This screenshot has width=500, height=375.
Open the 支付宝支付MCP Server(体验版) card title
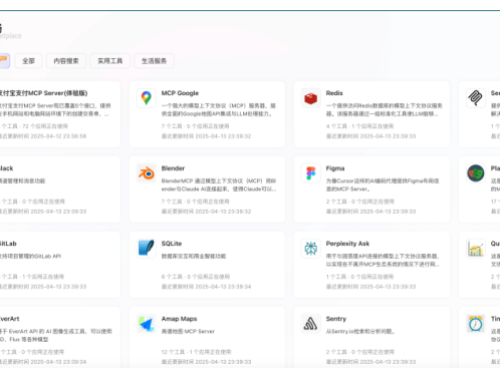click(x=43, y=93)
